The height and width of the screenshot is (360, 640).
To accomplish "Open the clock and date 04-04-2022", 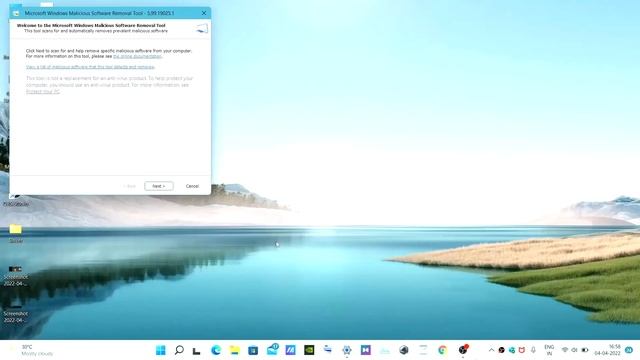I will 608,350.
